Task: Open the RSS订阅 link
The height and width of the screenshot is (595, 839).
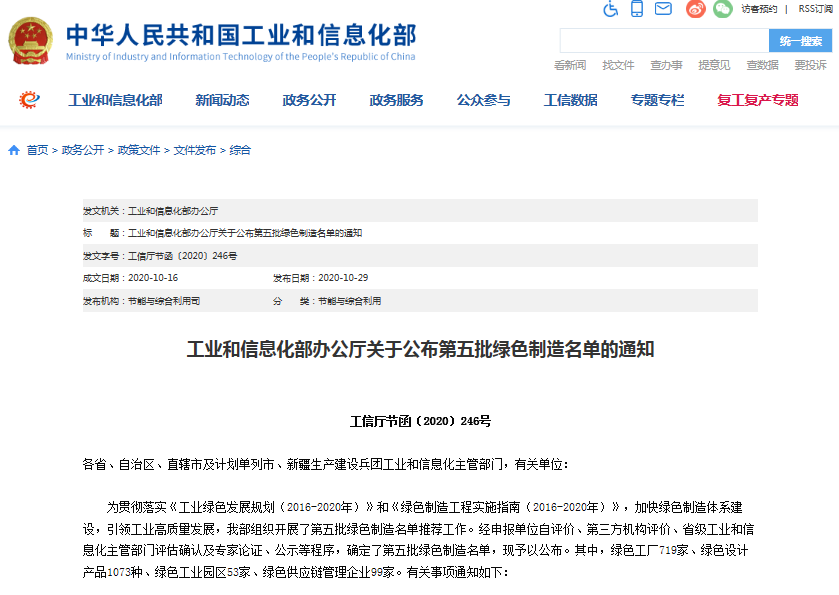Action: pyautogui.click(x=814, y=9)
